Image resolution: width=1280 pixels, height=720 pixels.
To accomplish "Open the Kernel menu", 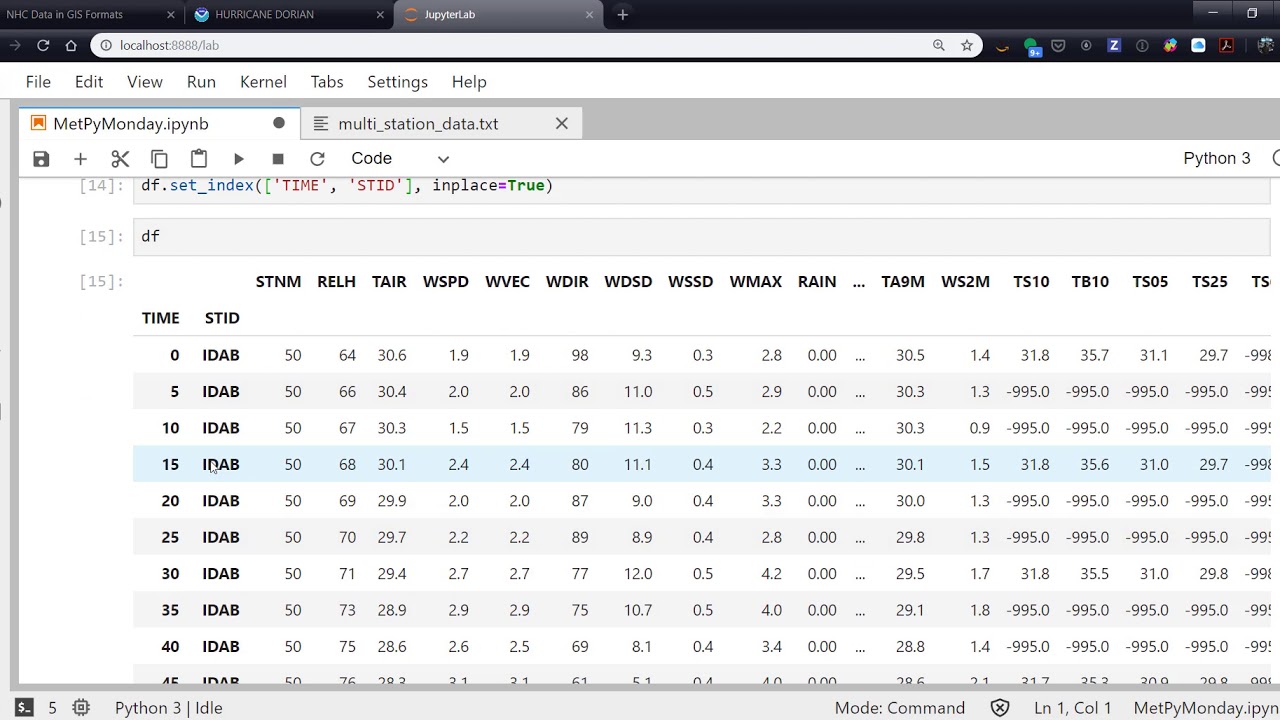I will point(263,82).
